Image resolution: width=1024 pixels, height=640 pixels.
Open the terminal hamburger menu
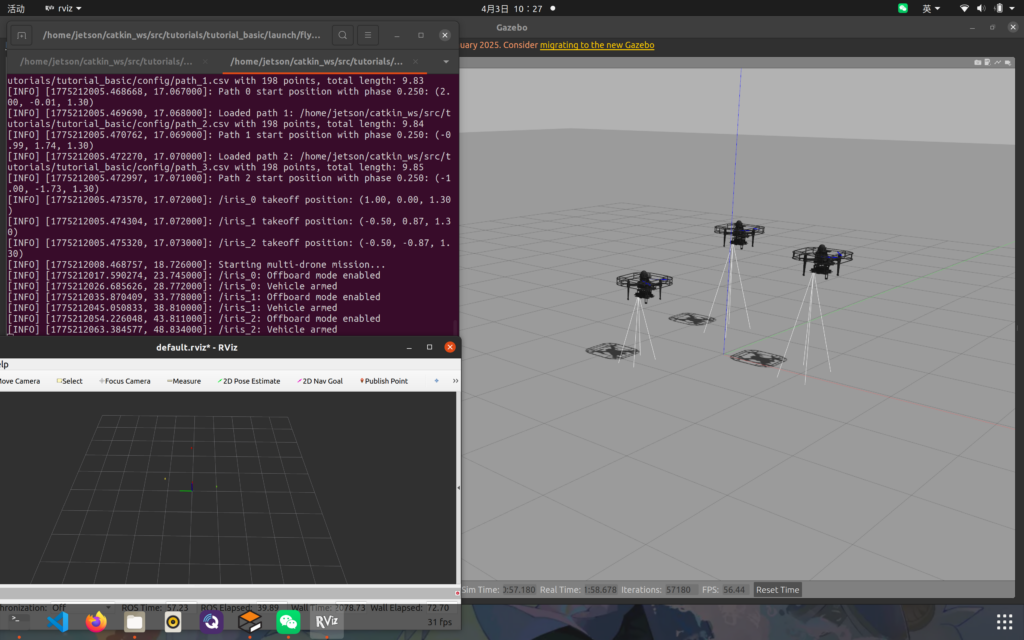[x=369, y=35]
